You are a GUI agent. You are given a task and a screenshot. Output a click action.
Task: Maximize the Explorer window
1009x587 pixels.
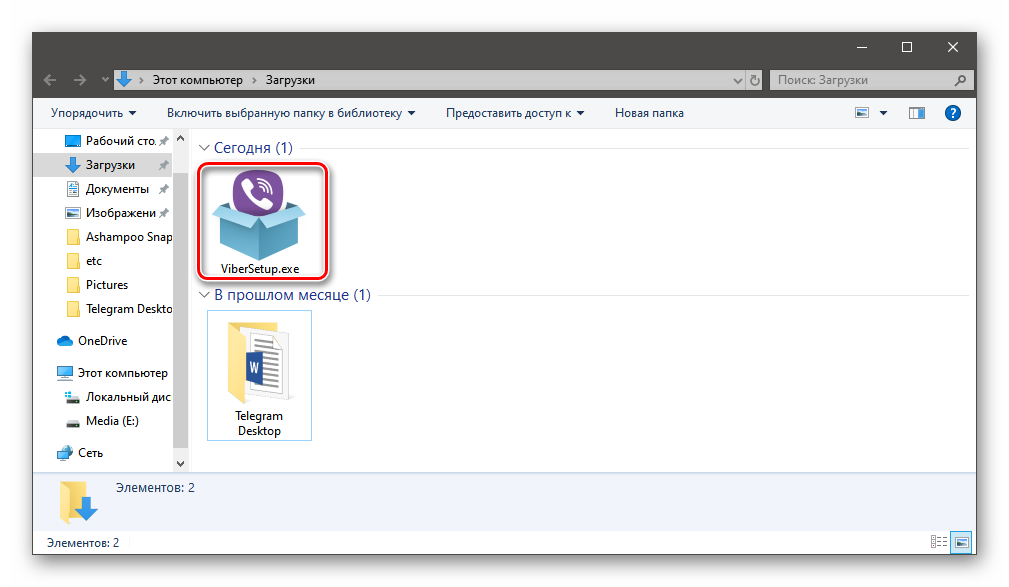(x=907, y=47)
